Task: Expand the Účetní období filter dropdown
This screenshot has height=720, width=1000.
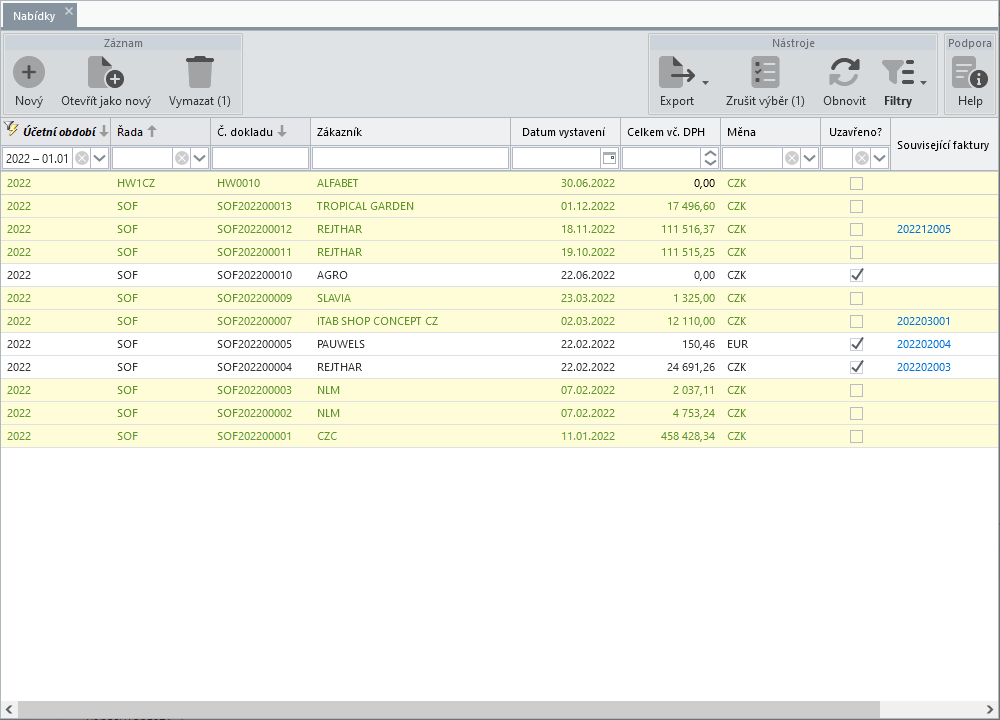Action: (x=99, y=158)
